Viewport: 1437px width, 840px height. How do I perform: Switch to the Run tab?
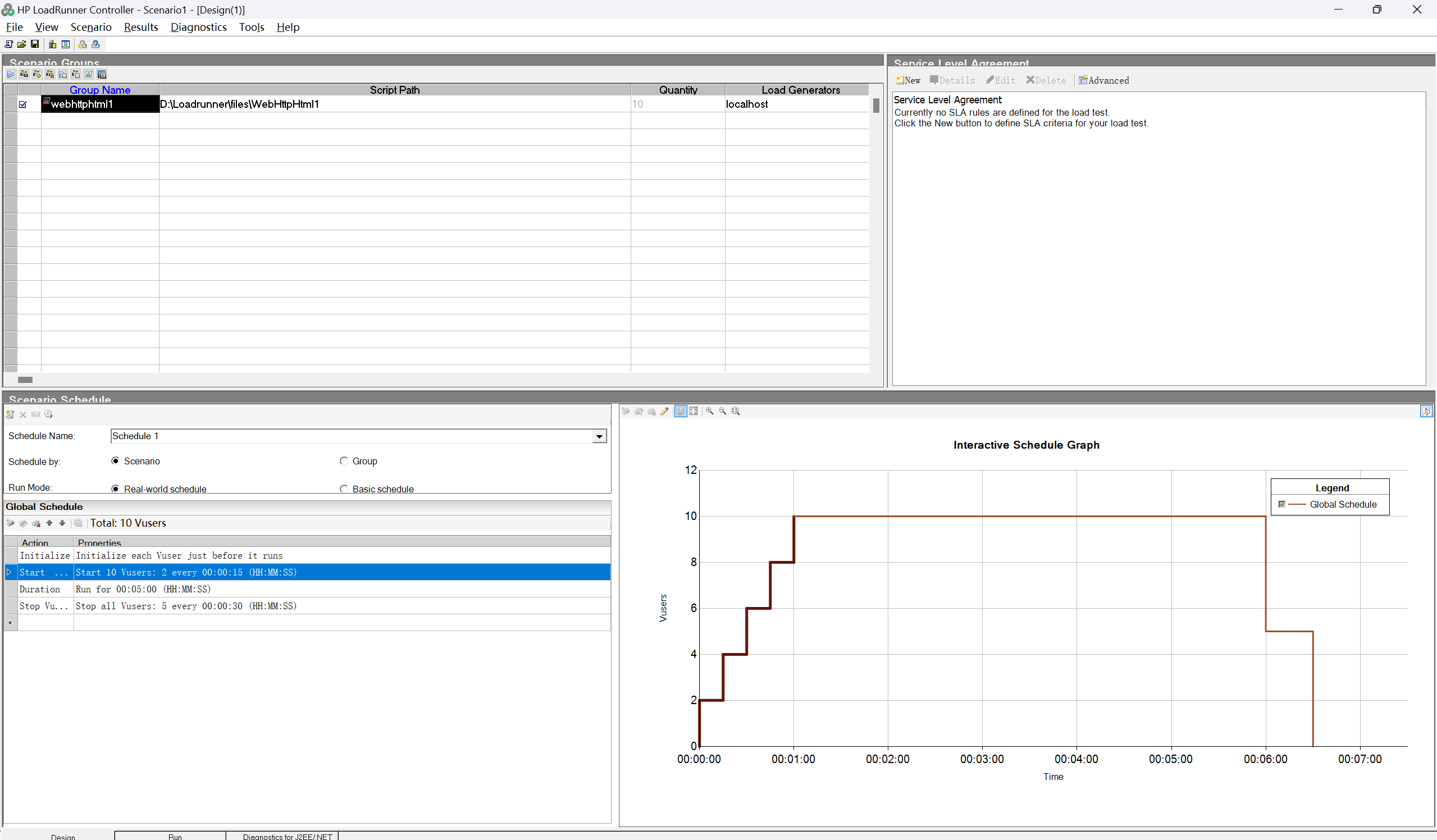pos(175,836)
